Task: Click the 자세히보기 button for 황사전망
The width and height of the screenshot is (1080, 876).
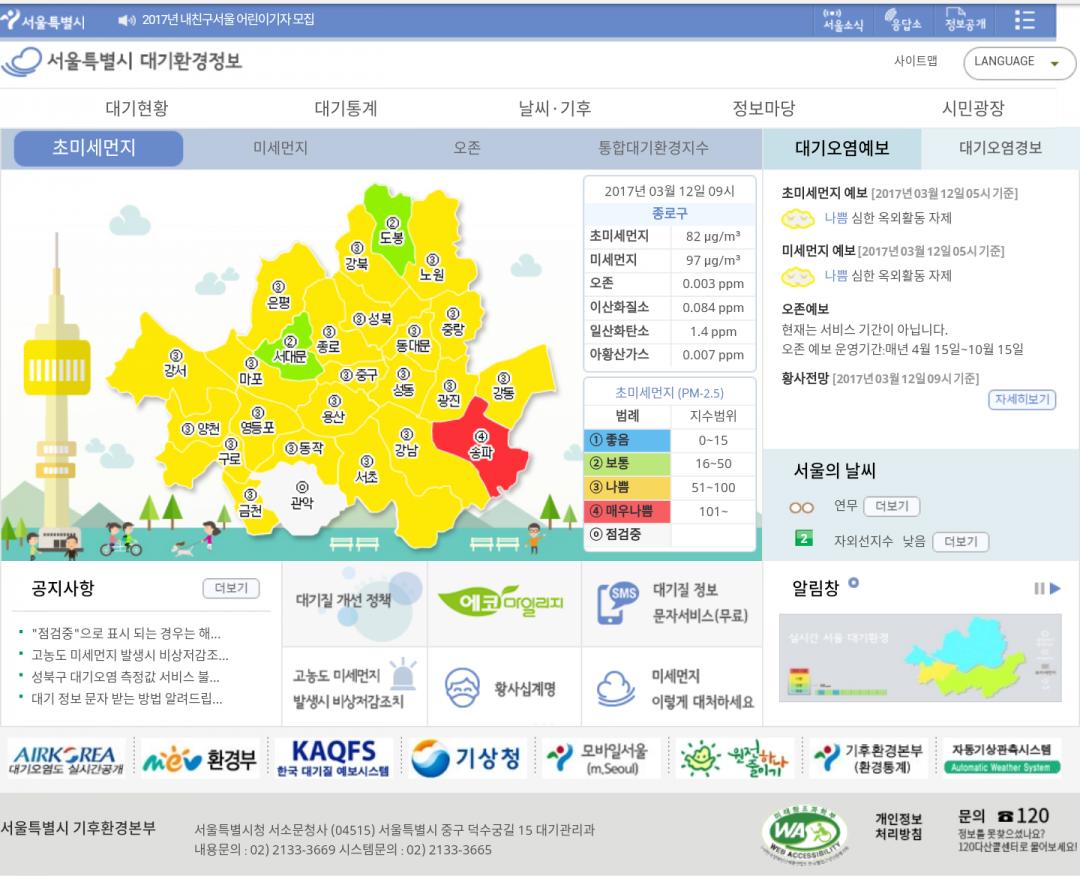Action: tap(1022, 400)
